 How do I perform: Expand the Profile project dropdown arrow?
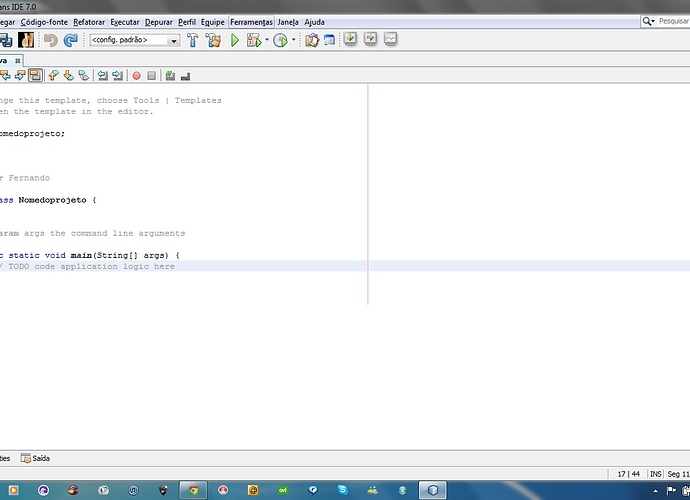tap(294, 40)
